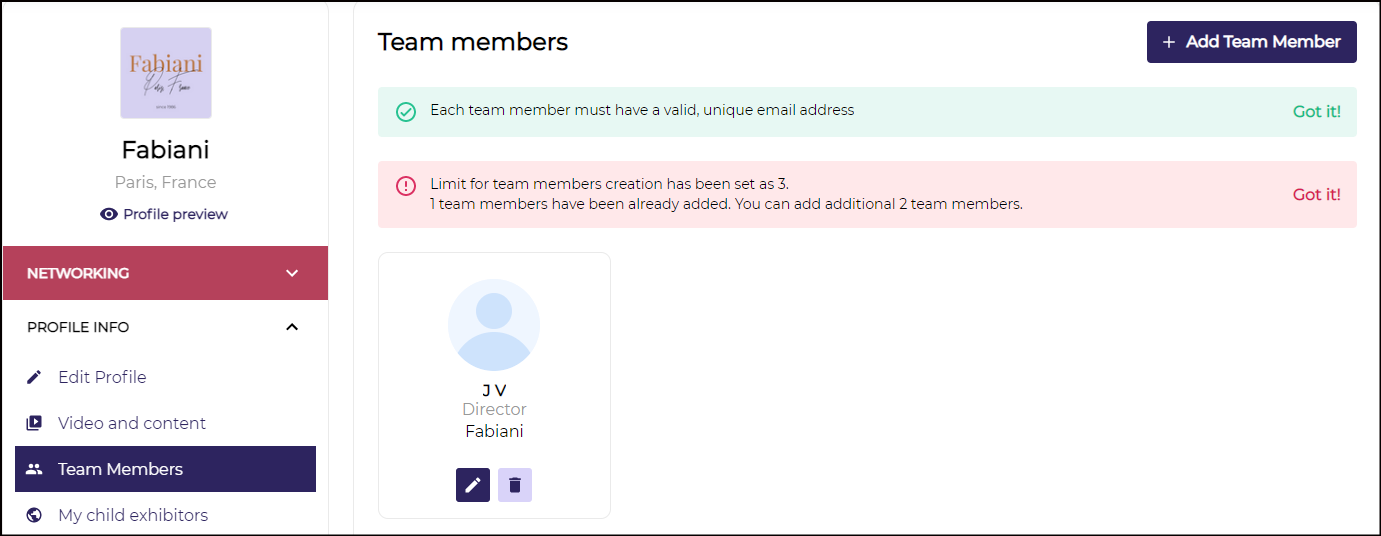The height and width of the screenshot is (536, 1381).
Task: Click the people icon beside Team Members
Action: tap(34, 469)
